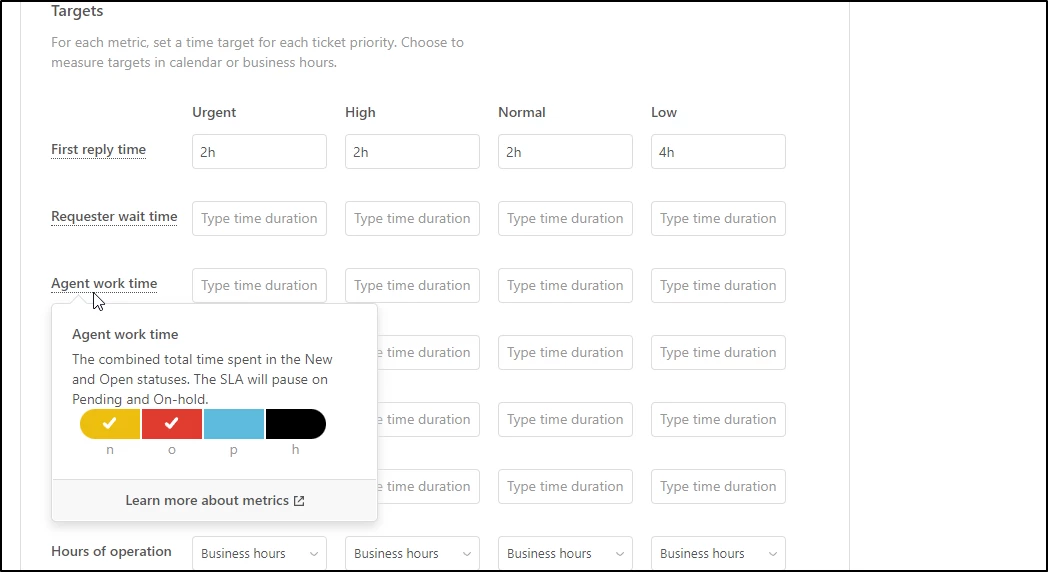Open Urgent hours of operation dropdown

pyautogui.click(x=259, y=553)
